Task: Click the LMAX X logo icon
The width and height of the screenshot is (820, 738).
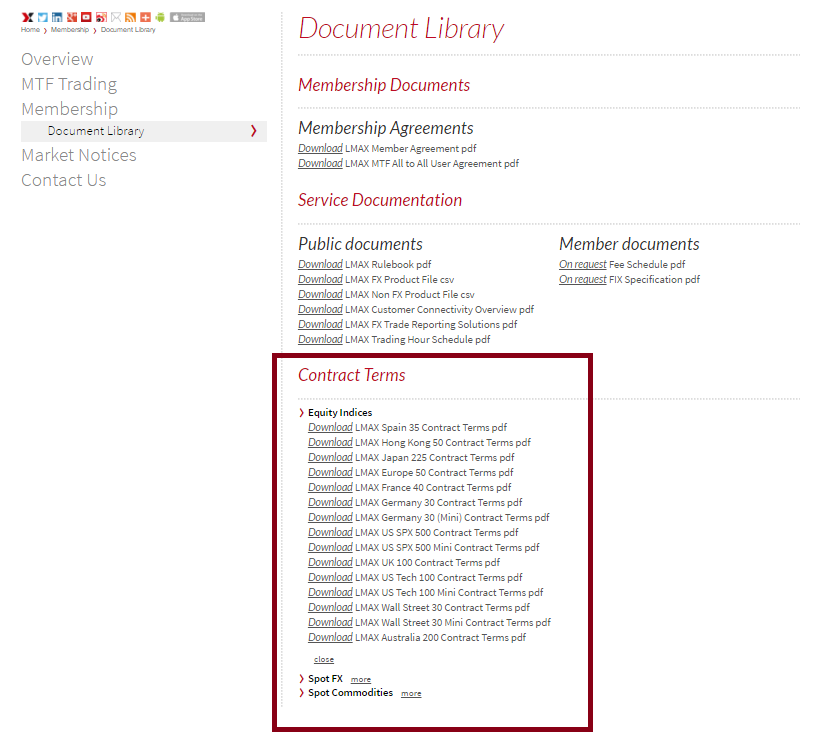Action: click(x=27, y=17)
